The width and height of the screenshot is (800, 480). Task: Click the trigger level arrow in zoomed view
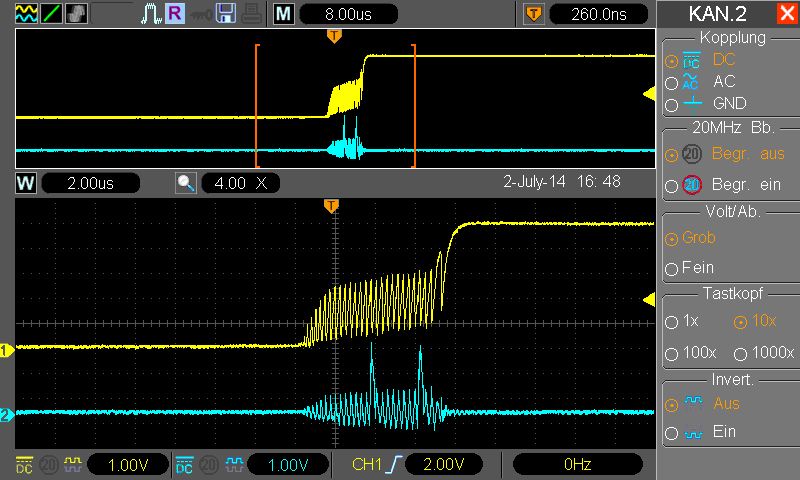point(649,299)
